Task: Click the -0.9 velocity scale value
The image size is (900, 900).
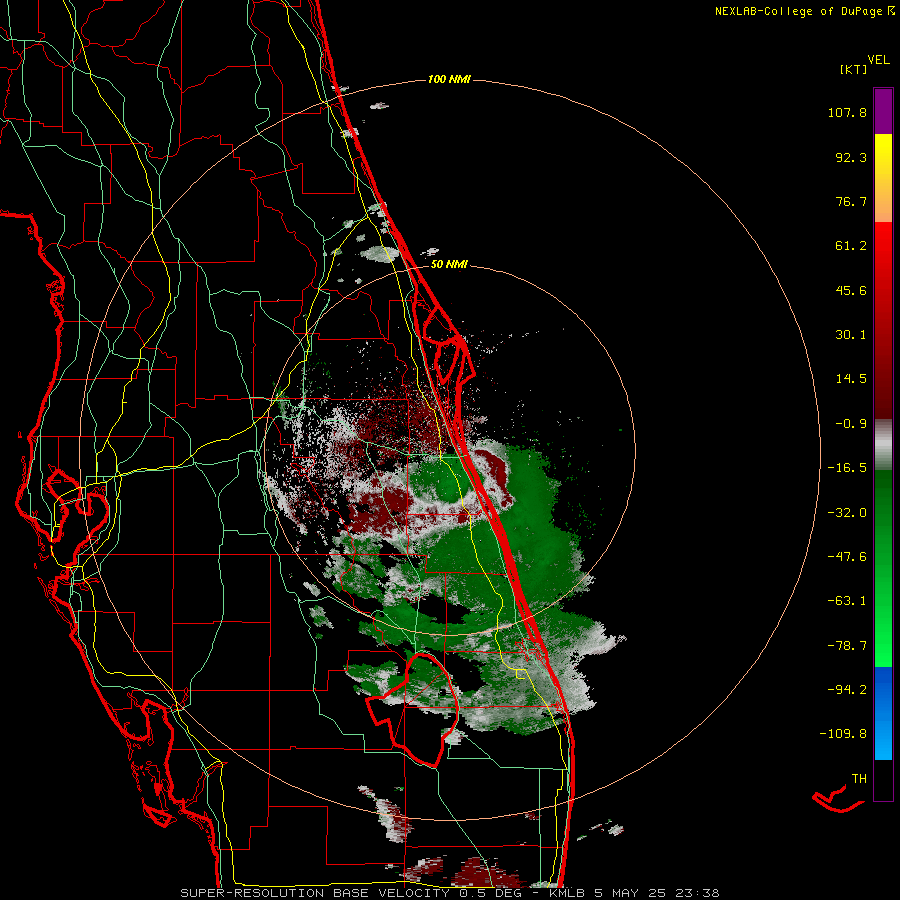Action: pos(851,424)
